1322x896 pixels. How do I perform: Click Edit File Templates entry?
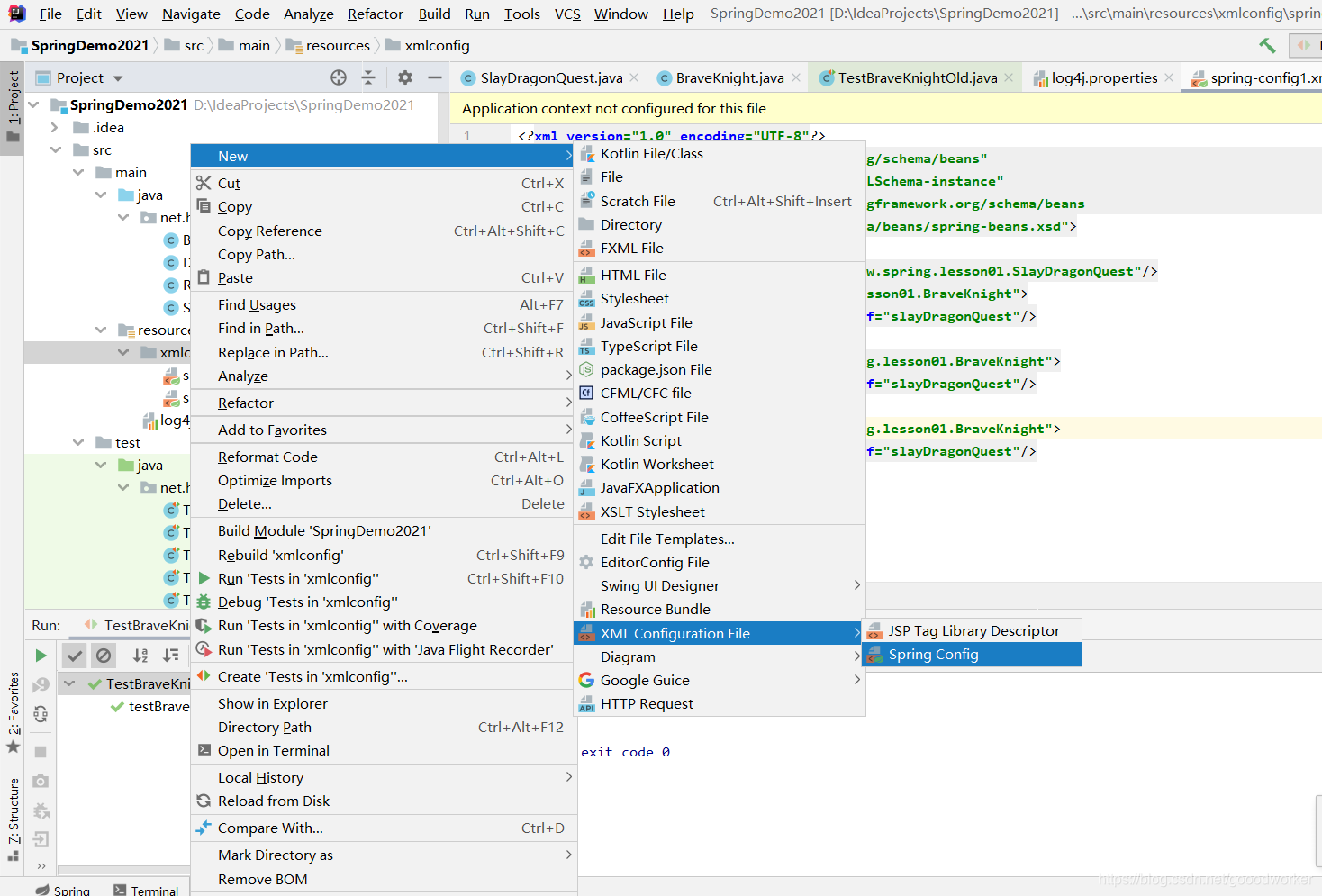click(x=667, y=539)
